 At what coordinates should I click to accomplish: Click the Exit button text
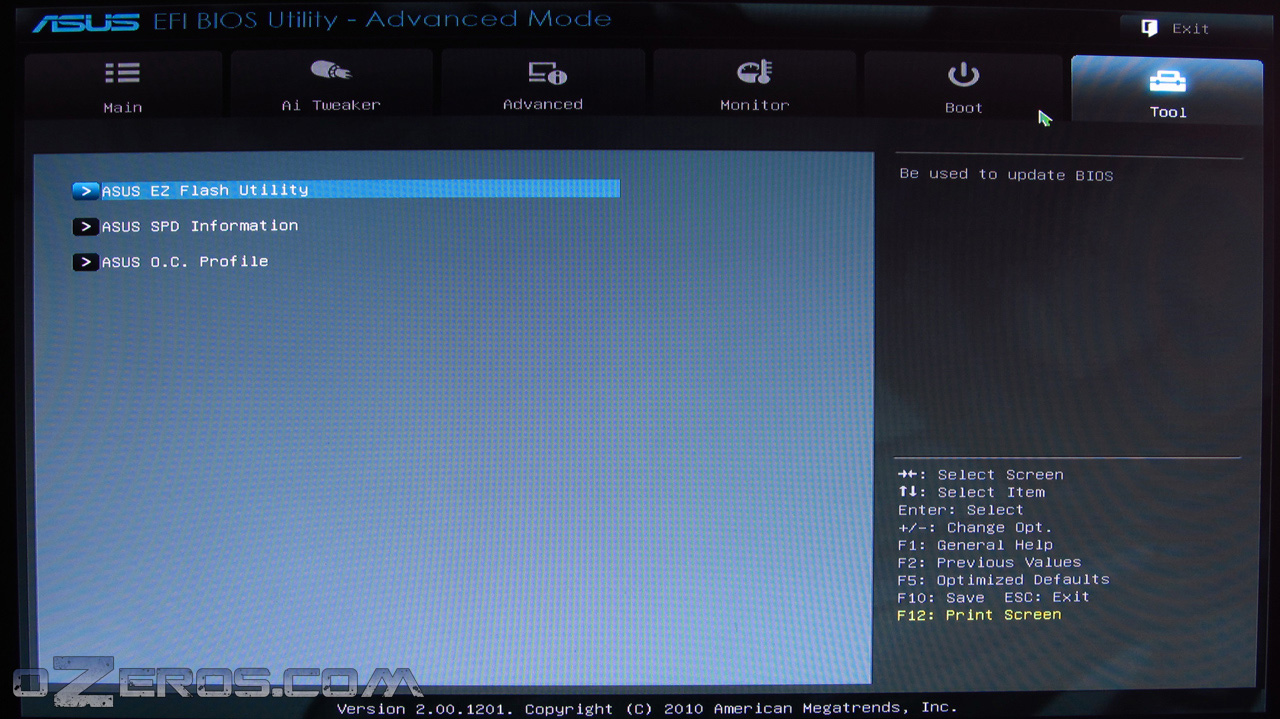(1191, 29)
